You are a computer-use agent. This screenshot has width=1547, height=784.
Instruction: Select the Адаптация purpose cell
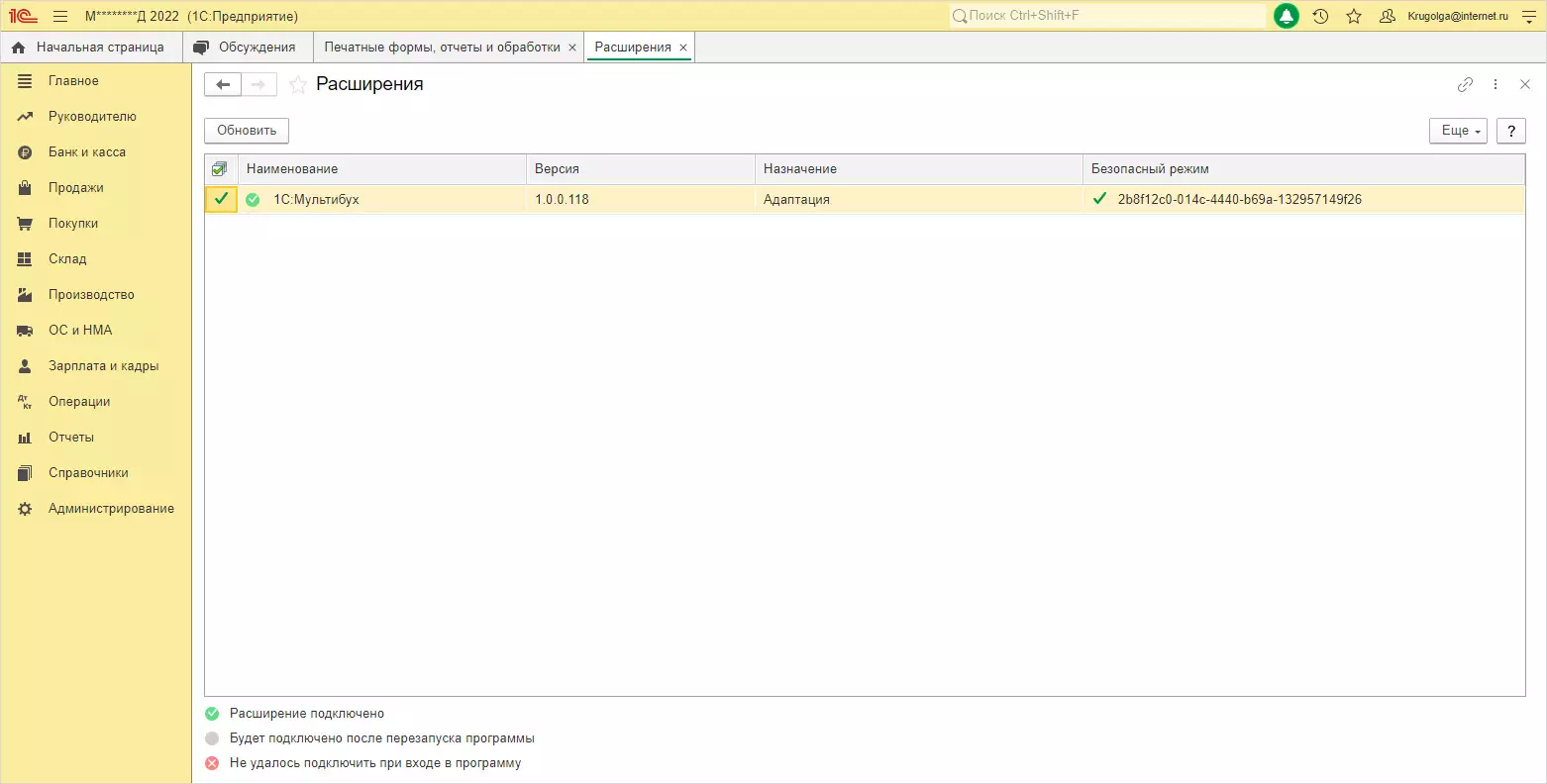point(919,200)
